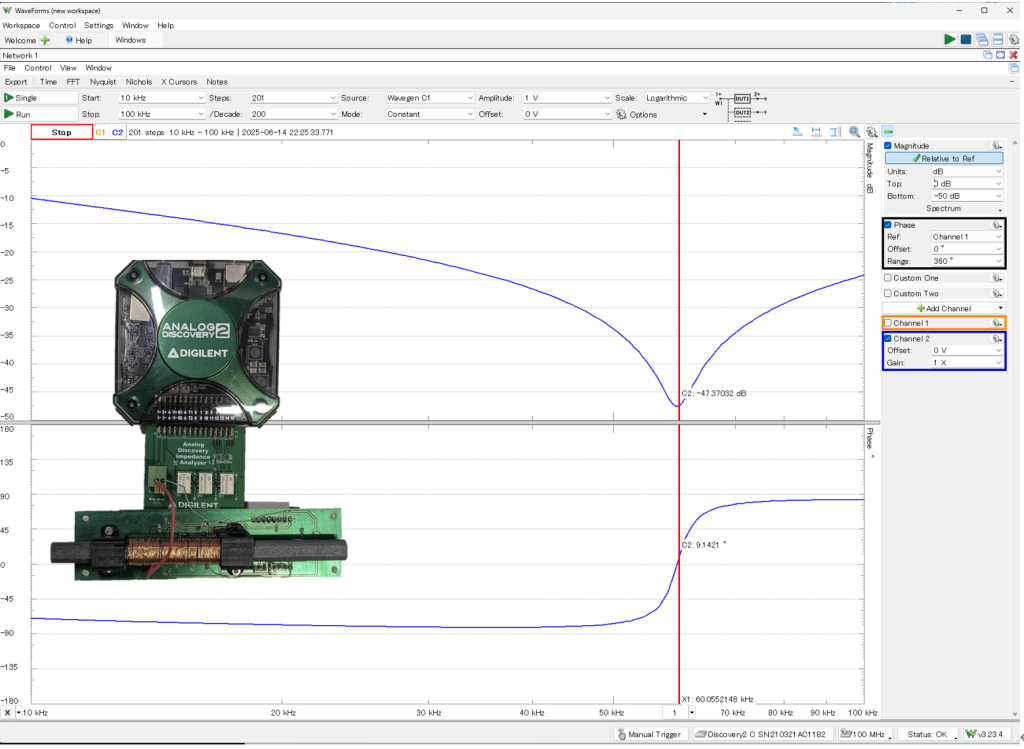The width and height of the screenshot is (1024, 749).
Task: Click the cursor number box showing 1
Action: click(x=675, y=713)
